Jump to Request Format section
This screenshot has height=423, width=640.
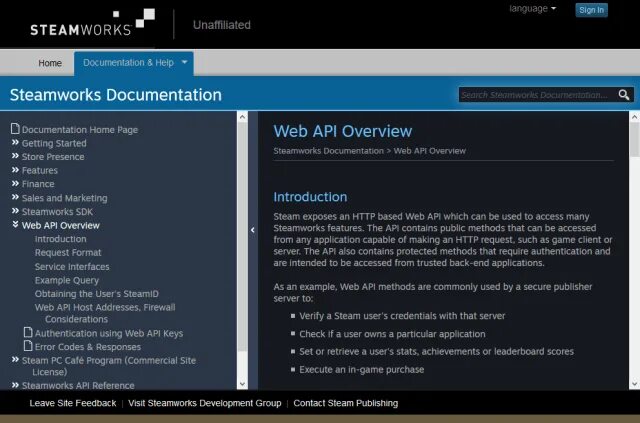tap(68, 252)
